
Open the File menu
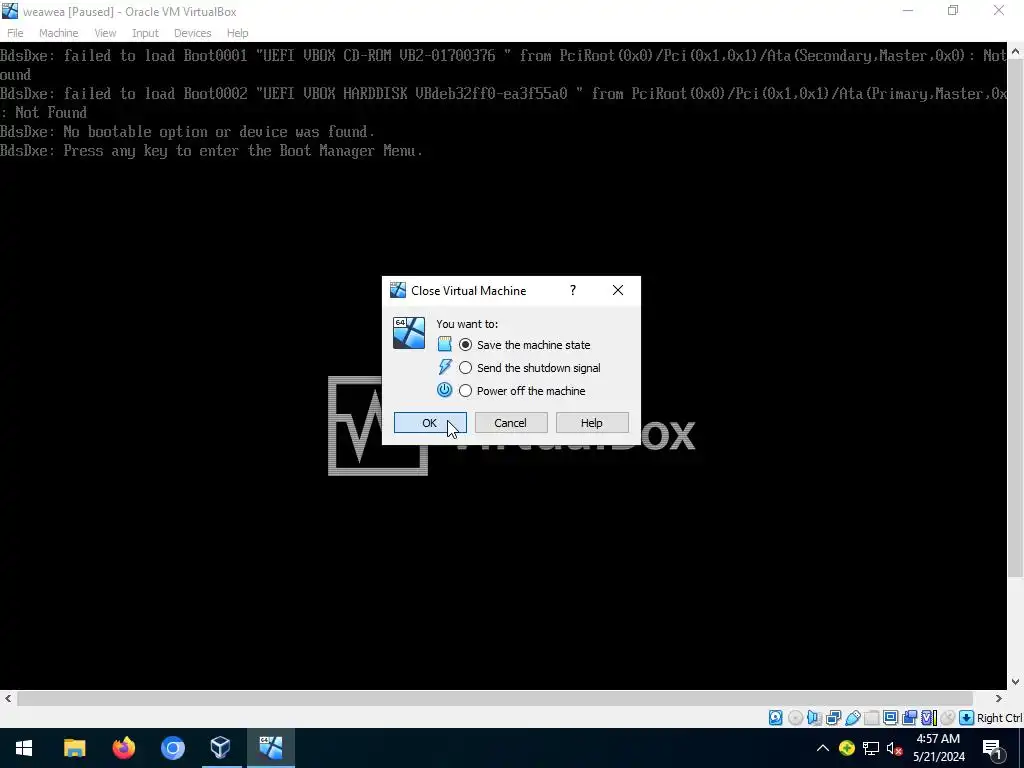click(15, 33)
